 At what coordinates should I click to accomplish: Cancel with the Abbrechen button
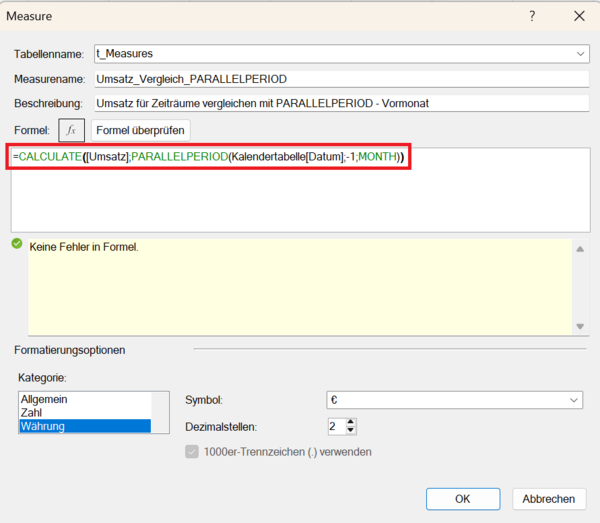pos(548,498)
